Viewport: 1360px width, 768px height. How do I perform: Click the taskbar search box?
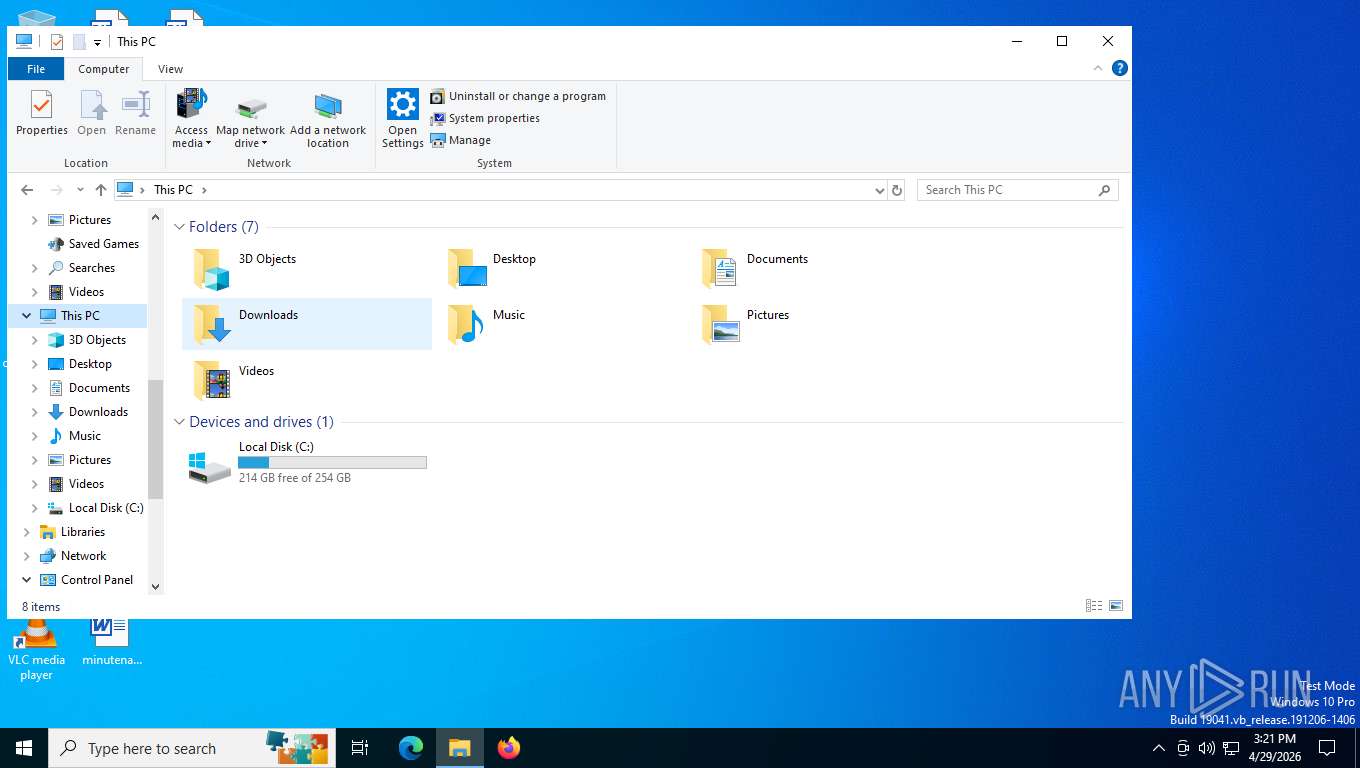192,748
